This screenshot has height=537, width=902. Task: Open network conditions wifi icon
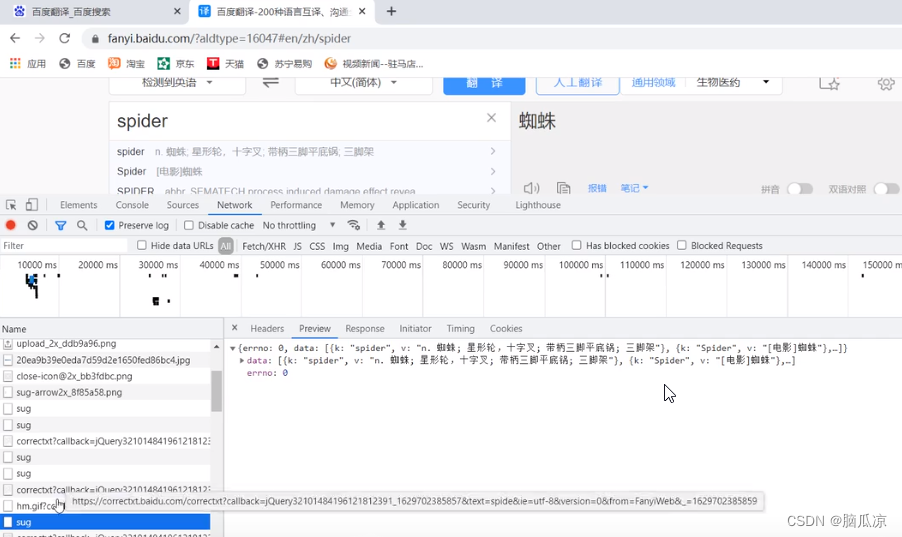(354, 225)
